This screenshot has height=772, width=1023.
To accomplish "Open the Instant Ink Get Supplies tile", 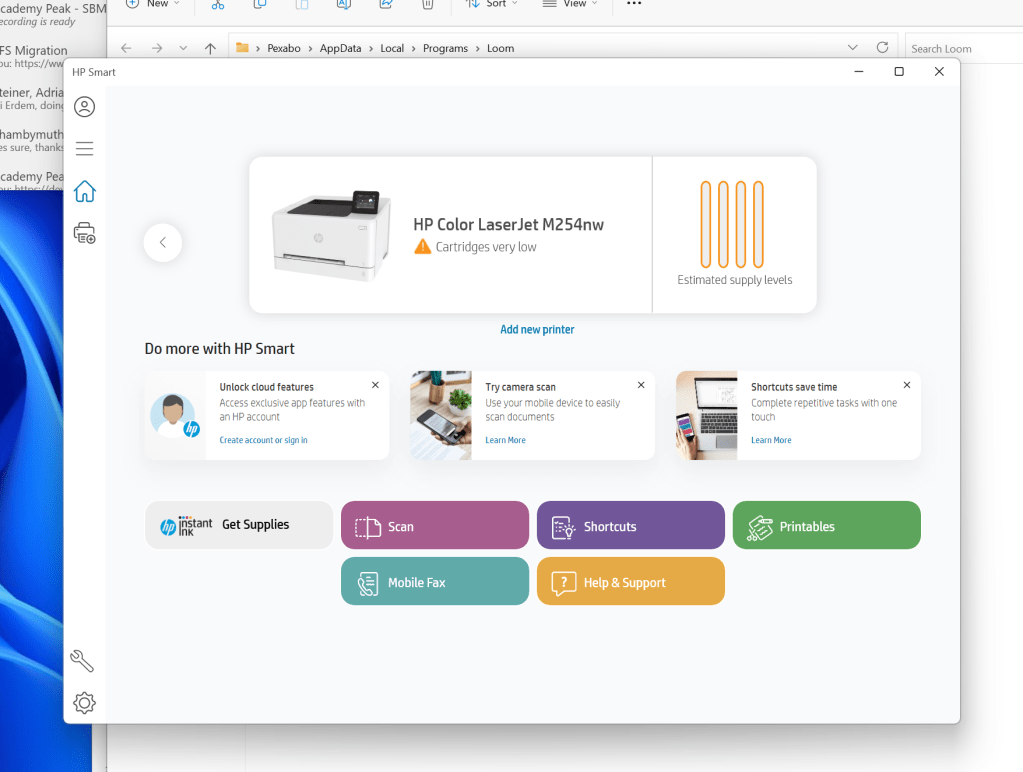I will [x=239, y=525].
